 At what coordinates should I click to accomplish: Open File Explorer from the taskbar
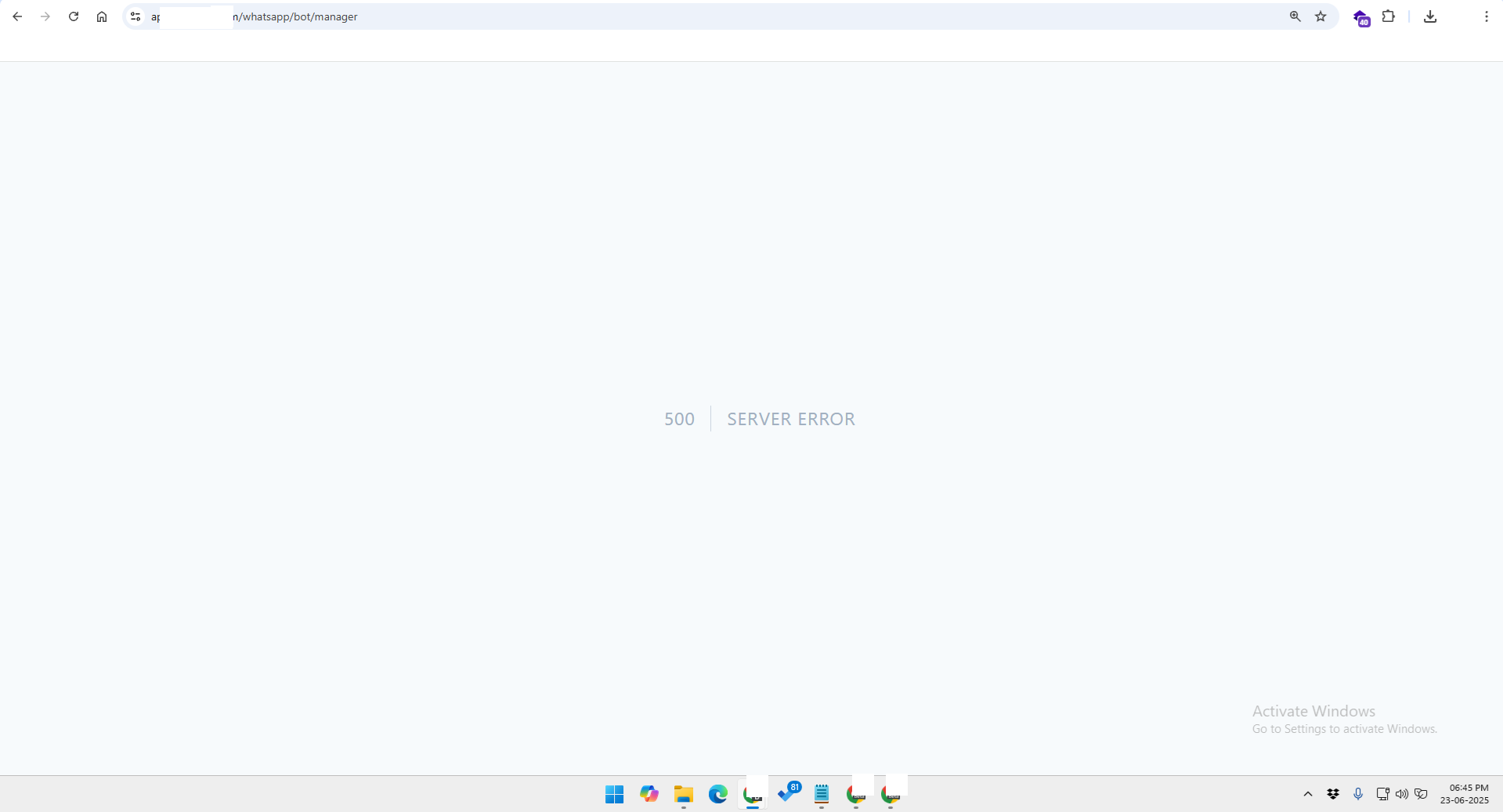[683, 794]
